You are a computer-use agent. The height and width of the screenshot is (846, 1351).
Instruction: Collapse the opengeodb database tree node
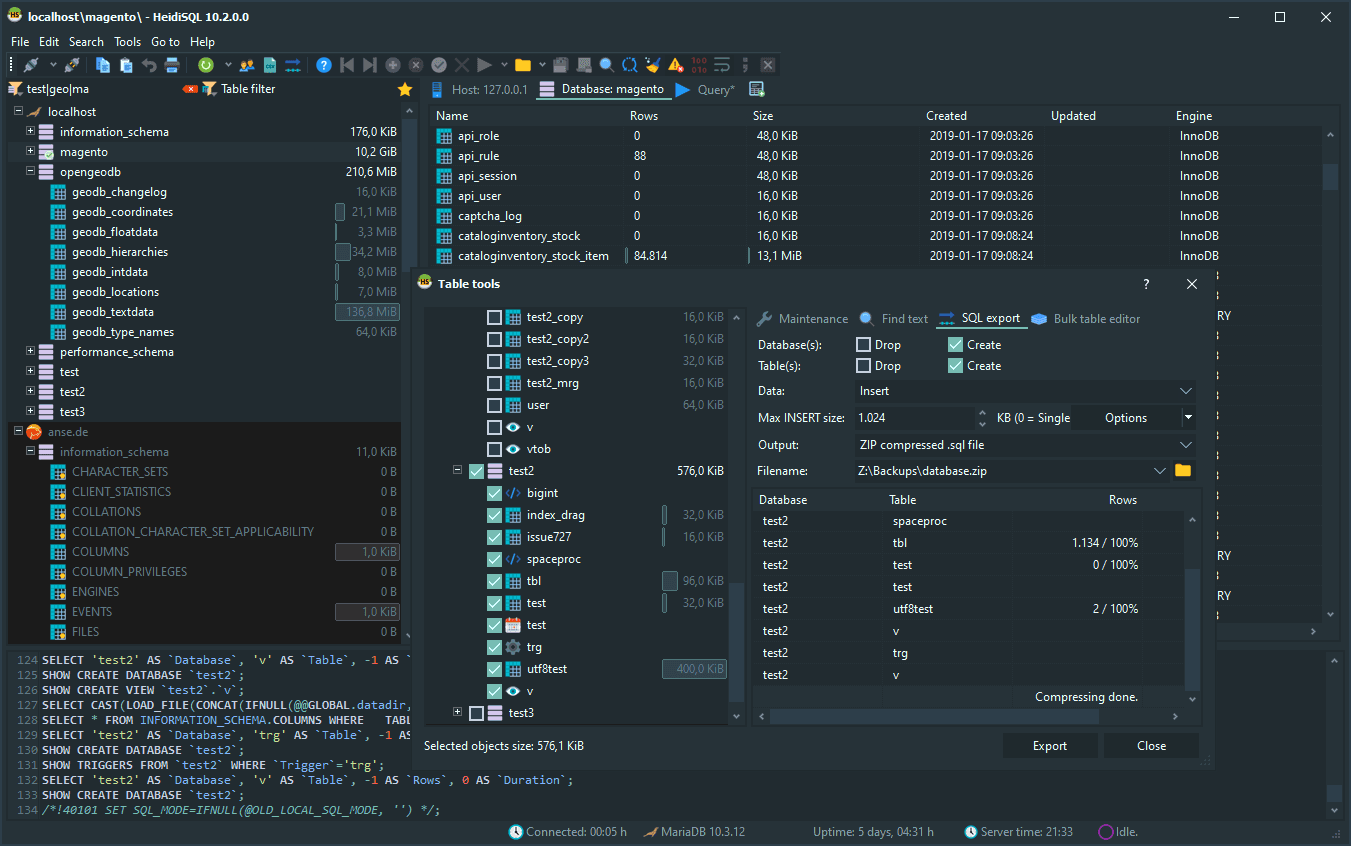28,171
